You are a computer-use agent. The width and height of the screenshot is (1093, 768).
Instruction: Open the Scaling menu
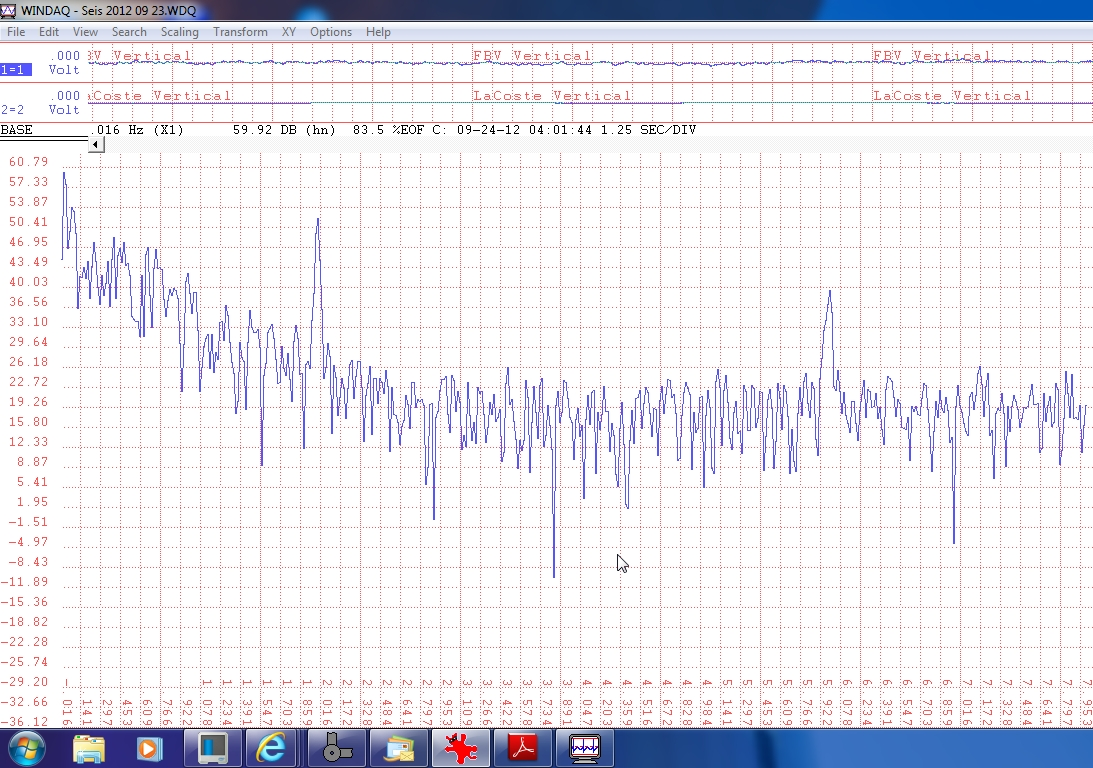[x=180, y=32]
